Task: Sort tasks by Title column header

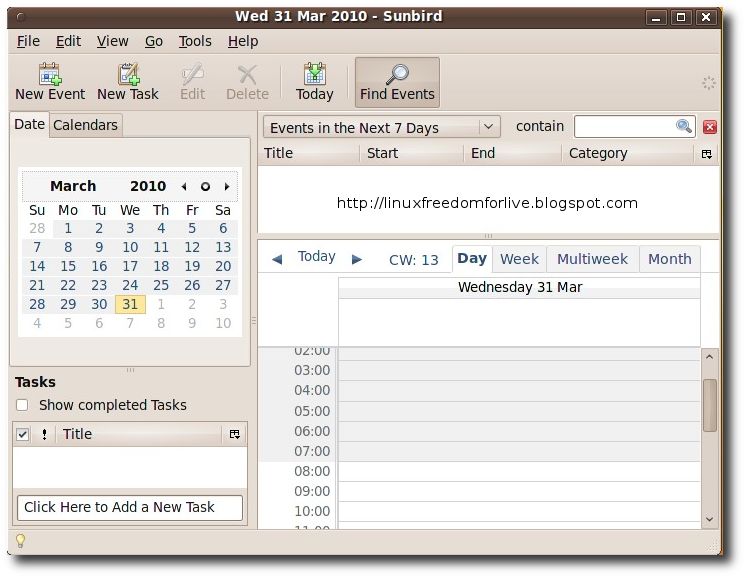Action: point(139,434)
